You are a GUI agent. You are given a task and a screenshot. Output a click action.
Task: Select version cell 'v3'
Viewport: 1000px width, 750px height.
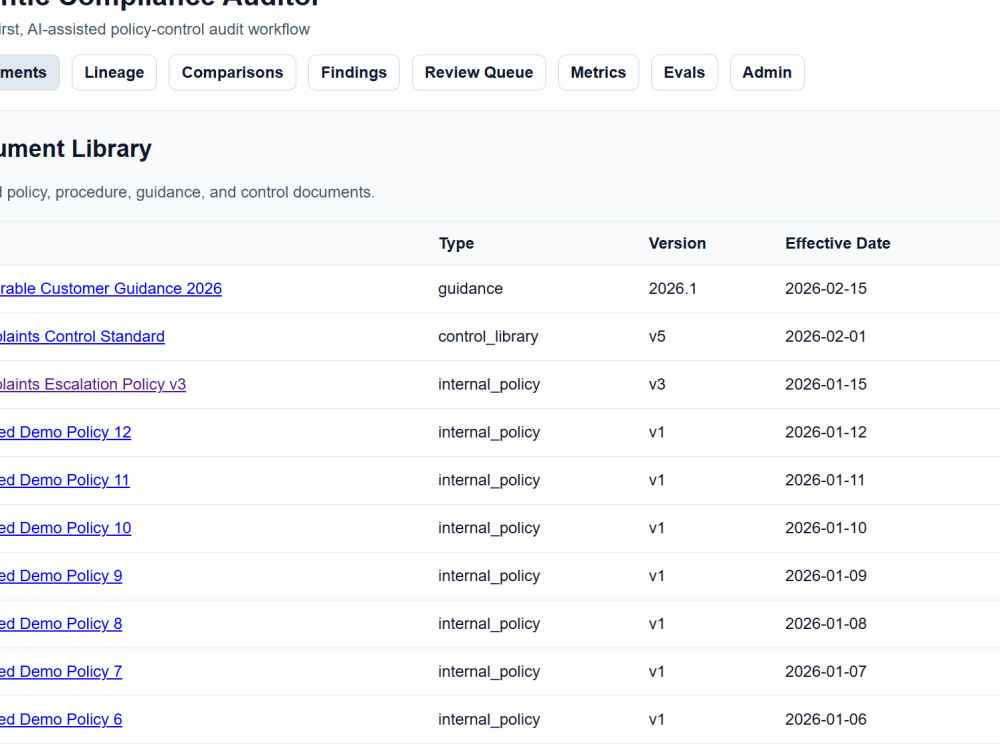pos(657,384)
